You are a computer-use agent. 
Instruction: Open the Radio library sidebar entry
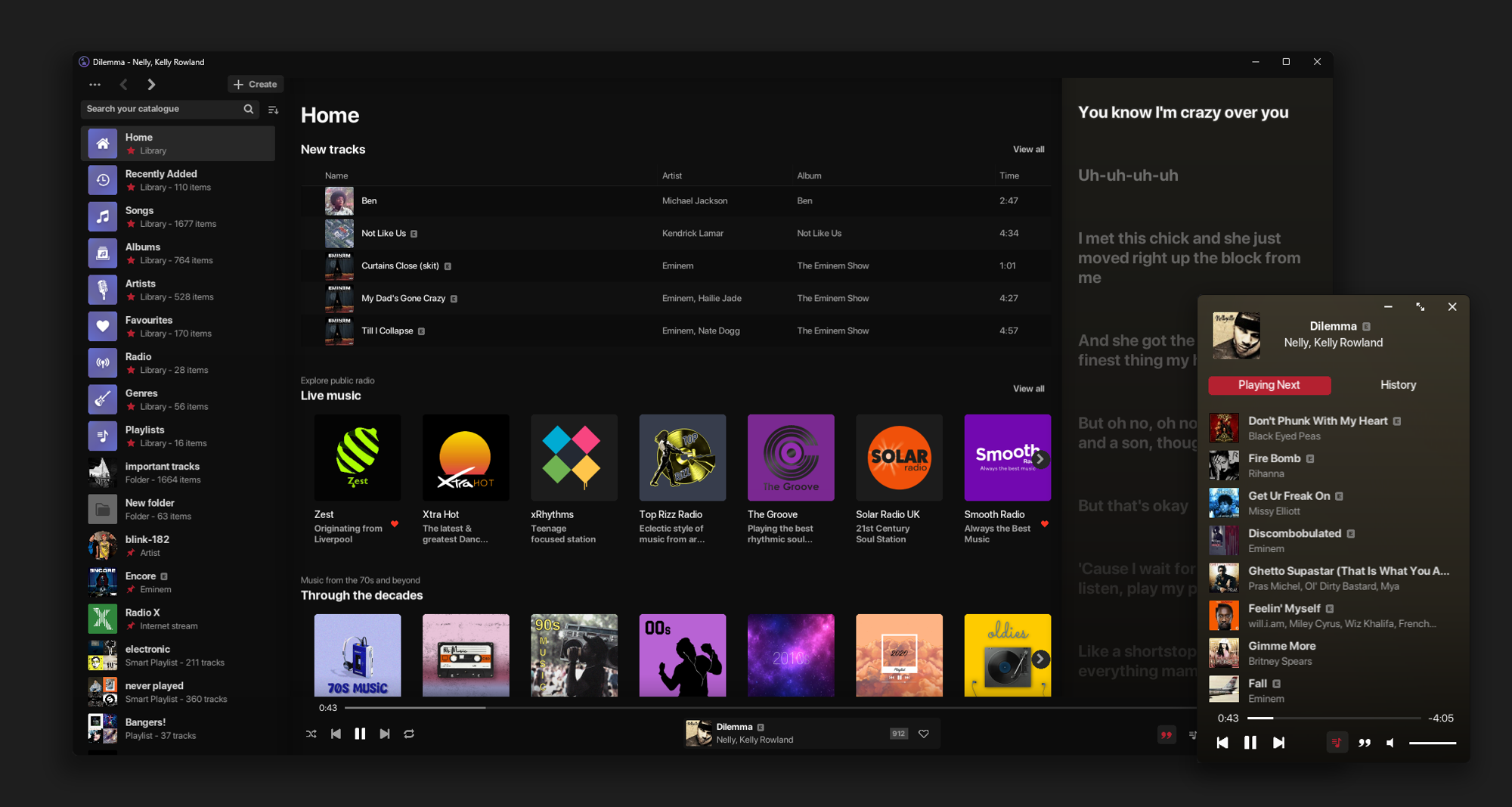pos(178,363)
